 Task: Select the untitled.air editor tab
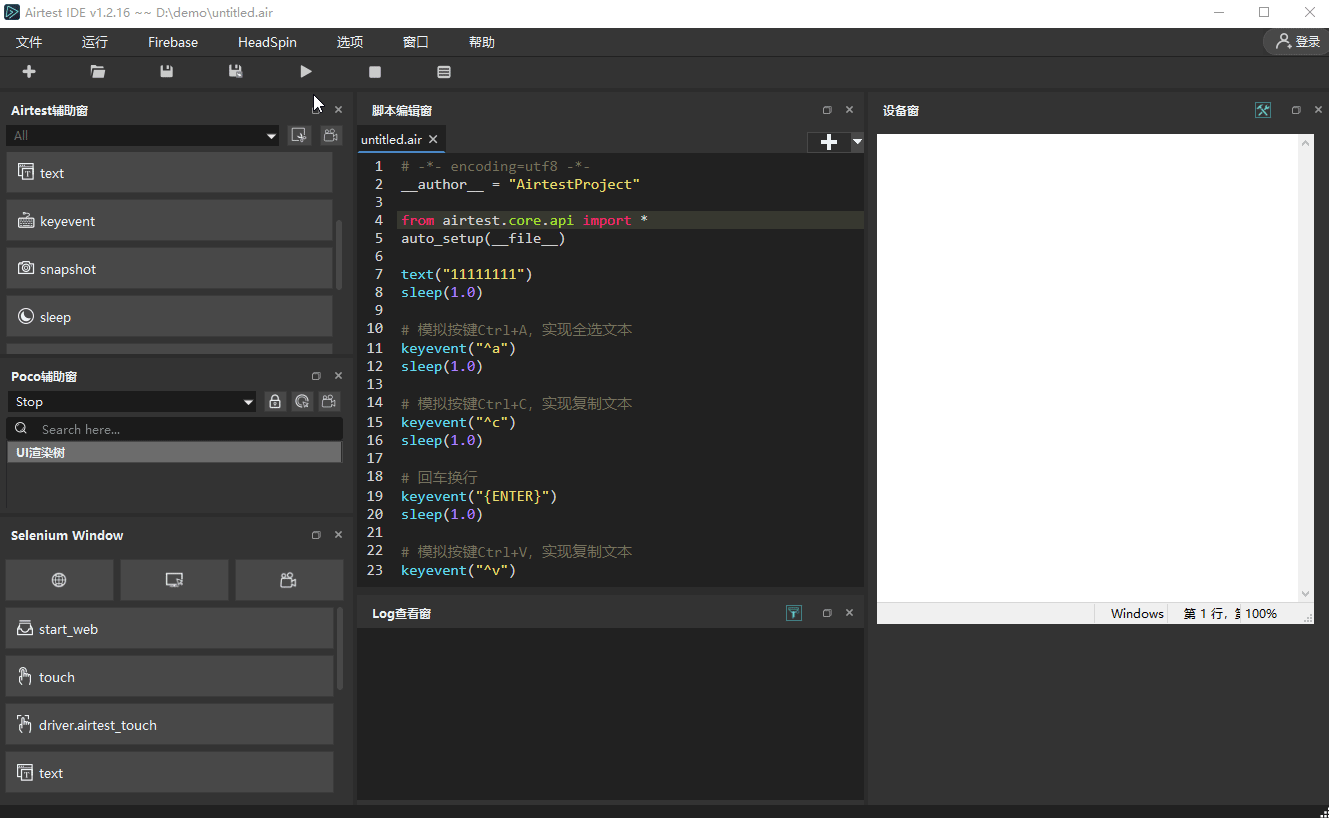pos(391,140)
